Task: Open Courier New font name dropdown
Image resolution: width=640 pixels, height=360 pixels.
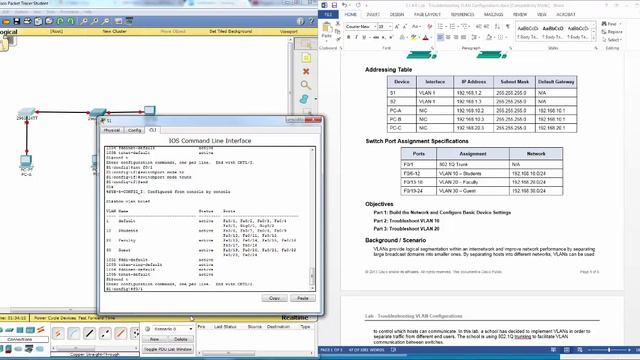Action: (x=375, y=27)
